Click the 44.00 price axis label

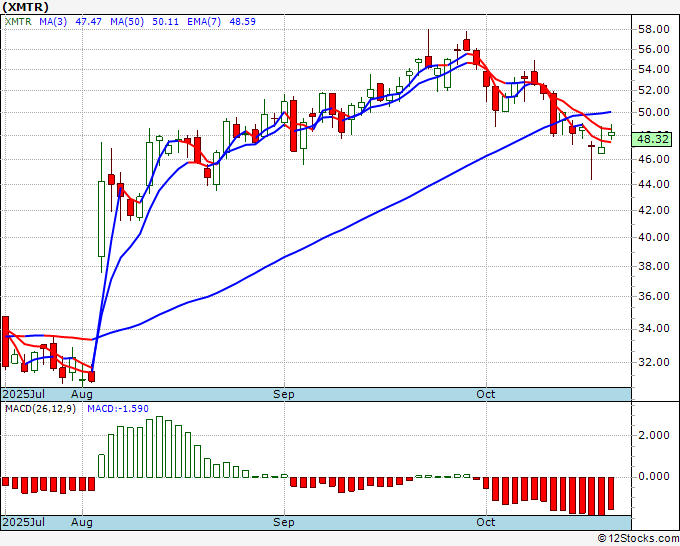coord(654,185)
